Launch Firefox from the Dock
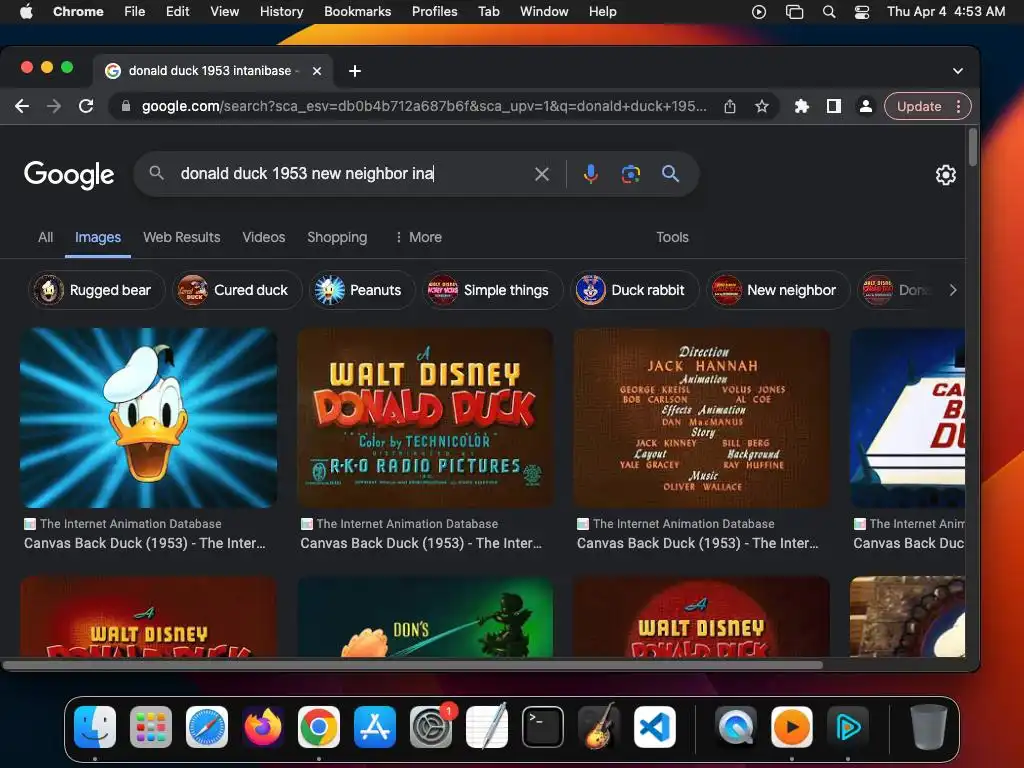 click(x=263, y=727)
